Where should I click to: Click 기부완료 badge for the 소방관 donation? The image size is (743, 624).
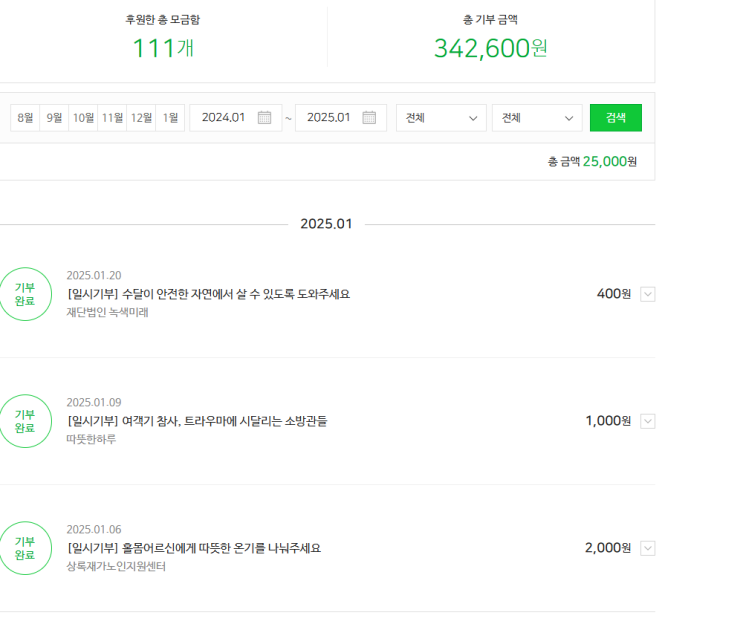25,421
